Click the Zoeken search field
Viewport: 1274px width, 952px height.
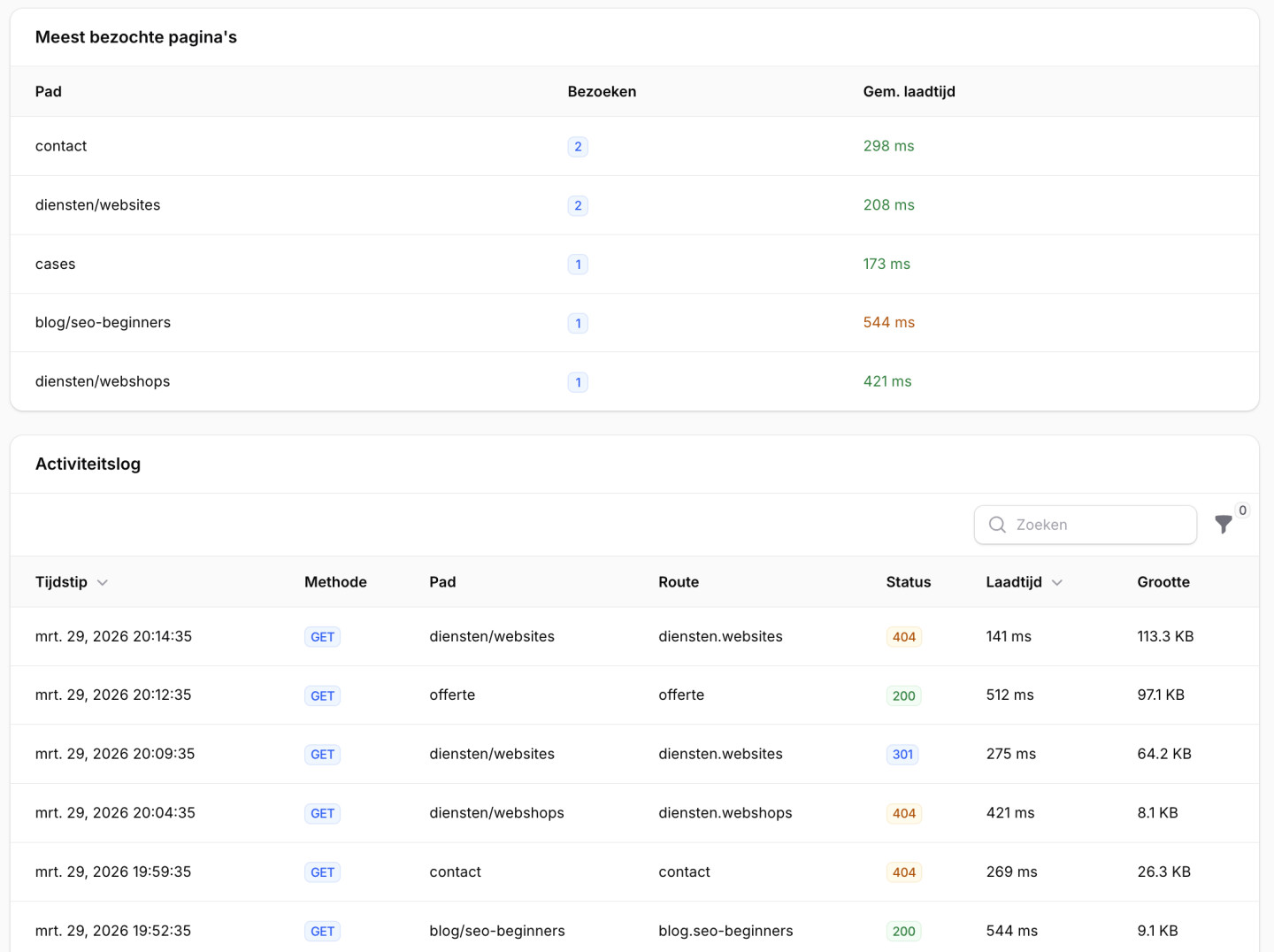coord(1097,525)
